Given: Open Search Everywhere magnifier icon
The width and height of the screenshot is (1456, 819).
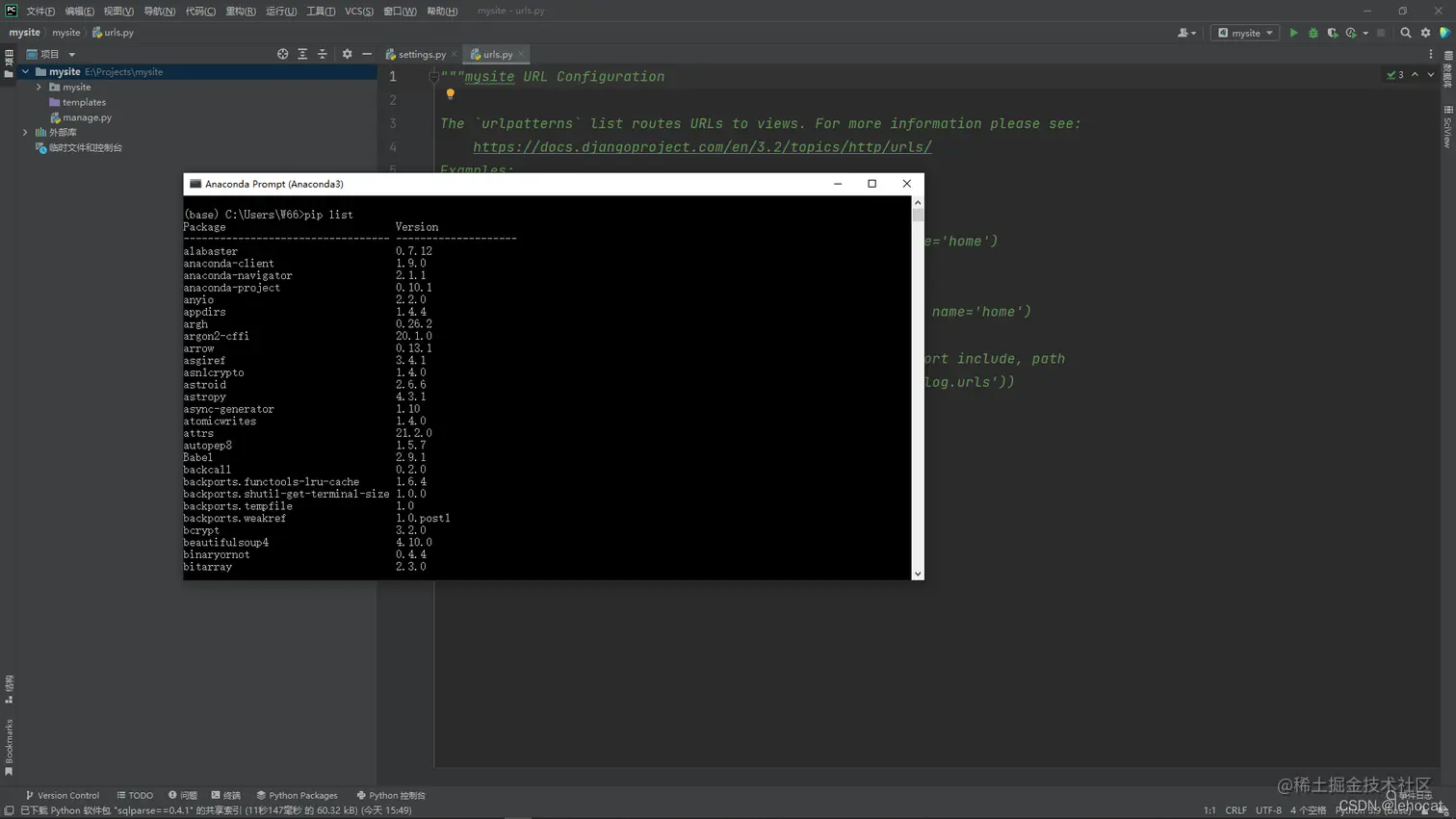Looking at the screenshot, I should pyautogui.click(x=1405, y=33).
